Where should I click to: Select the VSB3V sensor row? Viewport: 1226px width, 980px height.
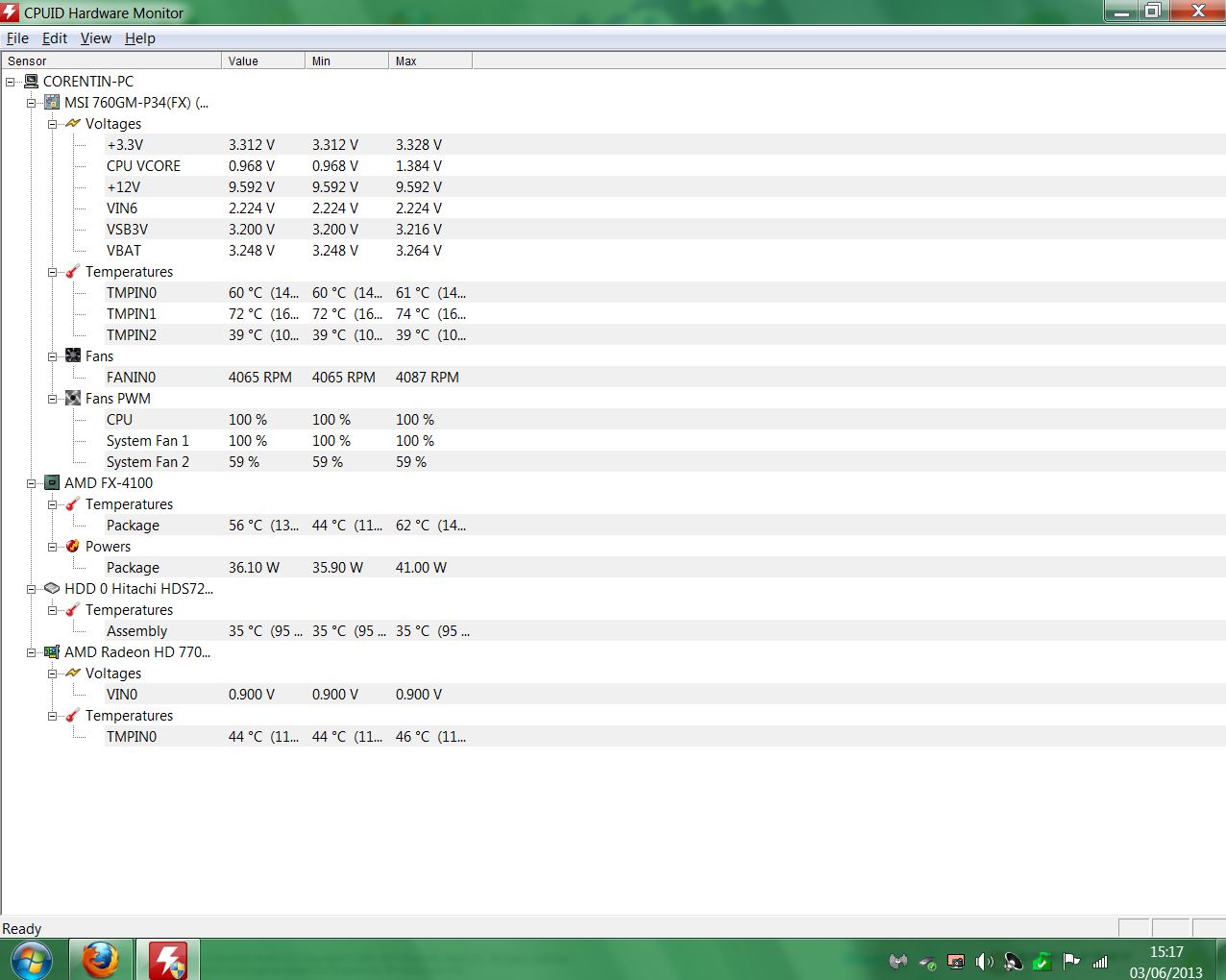(665, 230)
